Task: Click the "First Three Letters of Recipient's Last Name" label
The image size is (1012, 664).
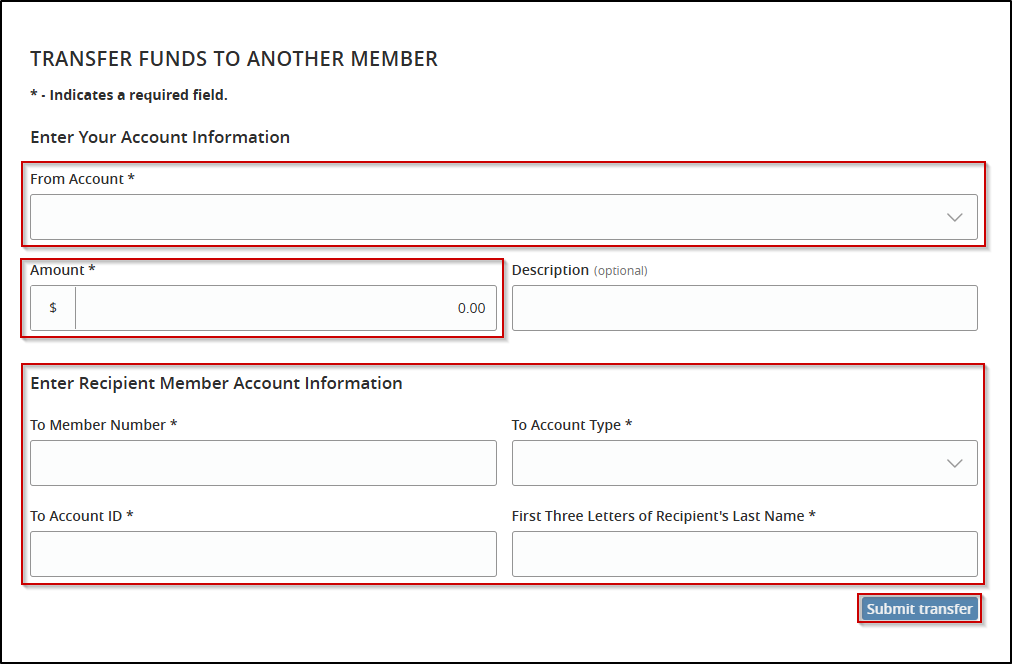Action: 663,516
